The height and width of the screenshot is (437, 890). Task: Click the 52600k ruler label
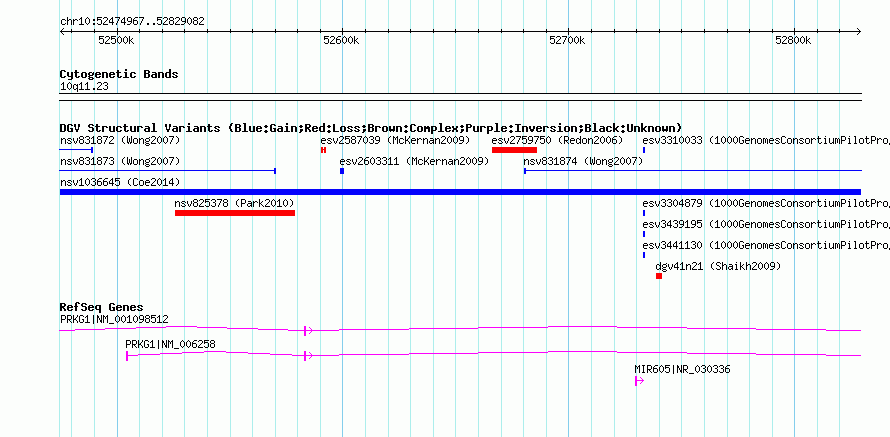coord(342,41)
